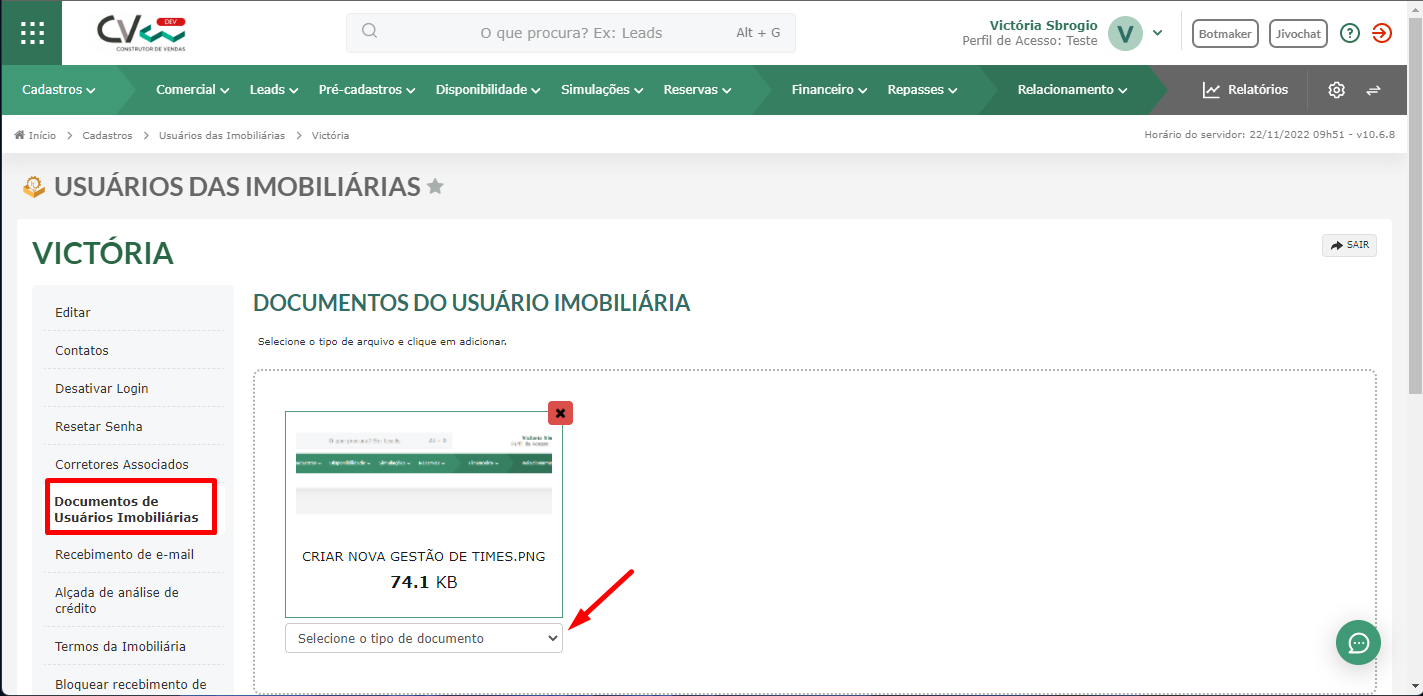The height and width of the screenshot is (696, 1423).
Task: Remove uploaded file with red X
Action: tap(560, 413)
